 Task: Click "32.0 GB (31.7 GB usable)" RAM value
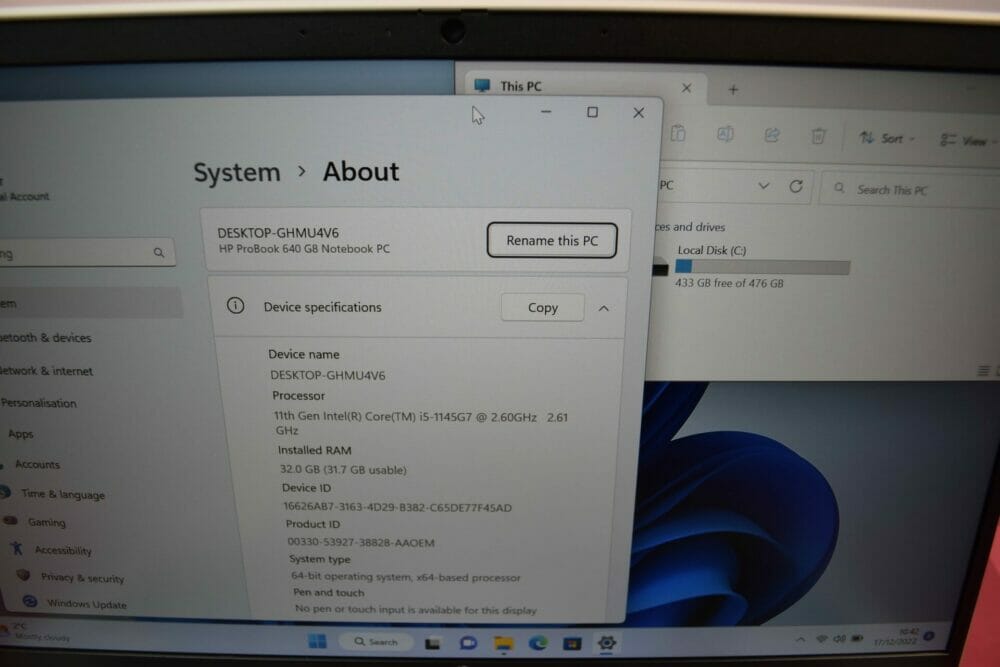pos(343,469)
